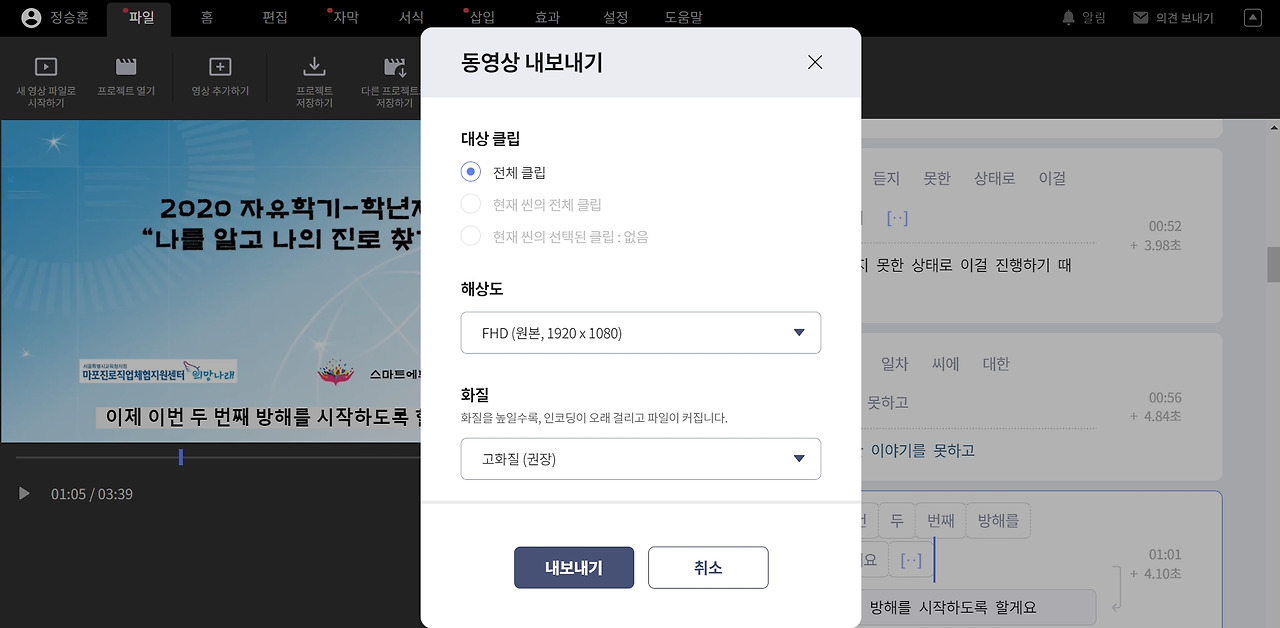Collapse the toolbar with the top-right arrow
The width and height of the screenshot is (1280, 628).
pyautogui.click(x=1253, y=16)
